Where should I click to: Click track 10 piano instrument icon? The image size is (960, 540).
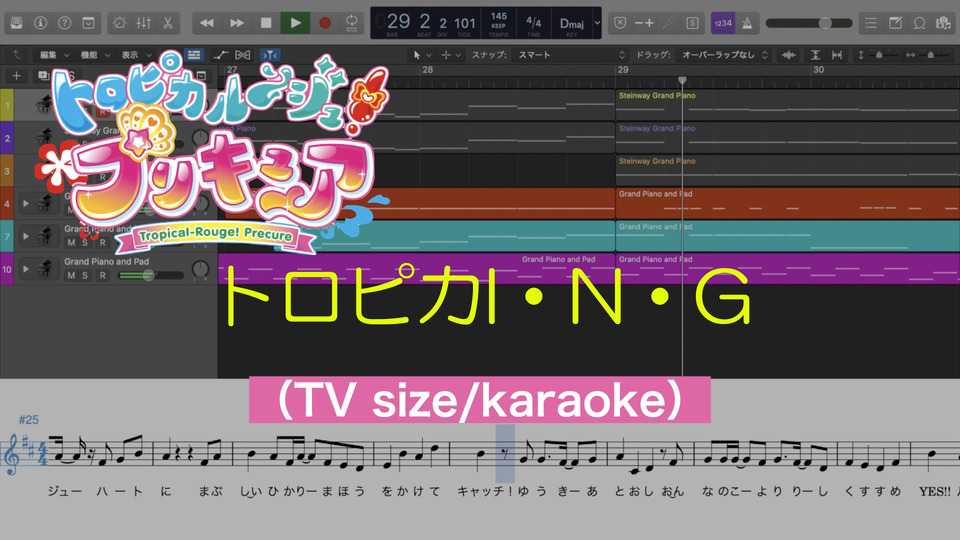pos(45,268)
